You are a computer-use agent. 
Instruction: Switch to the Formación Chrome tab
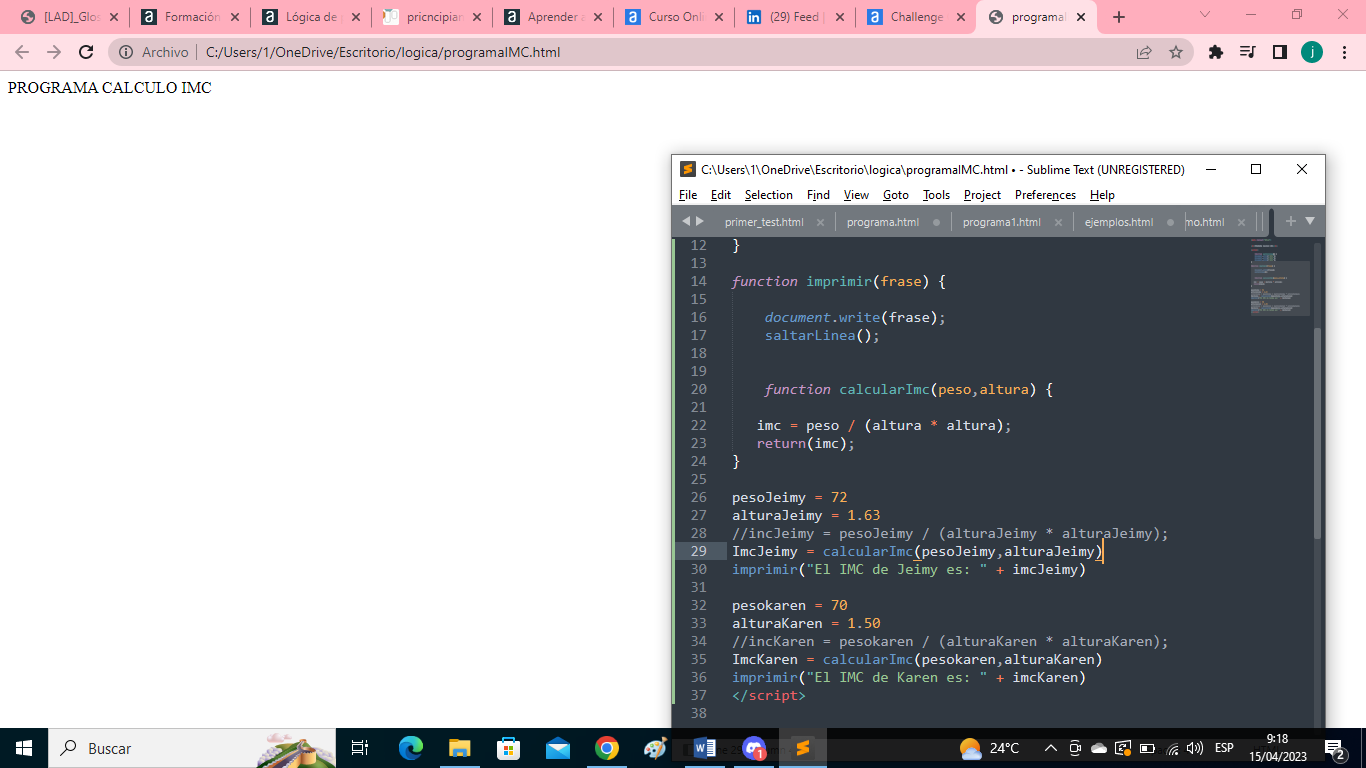(x=190, y=17)
